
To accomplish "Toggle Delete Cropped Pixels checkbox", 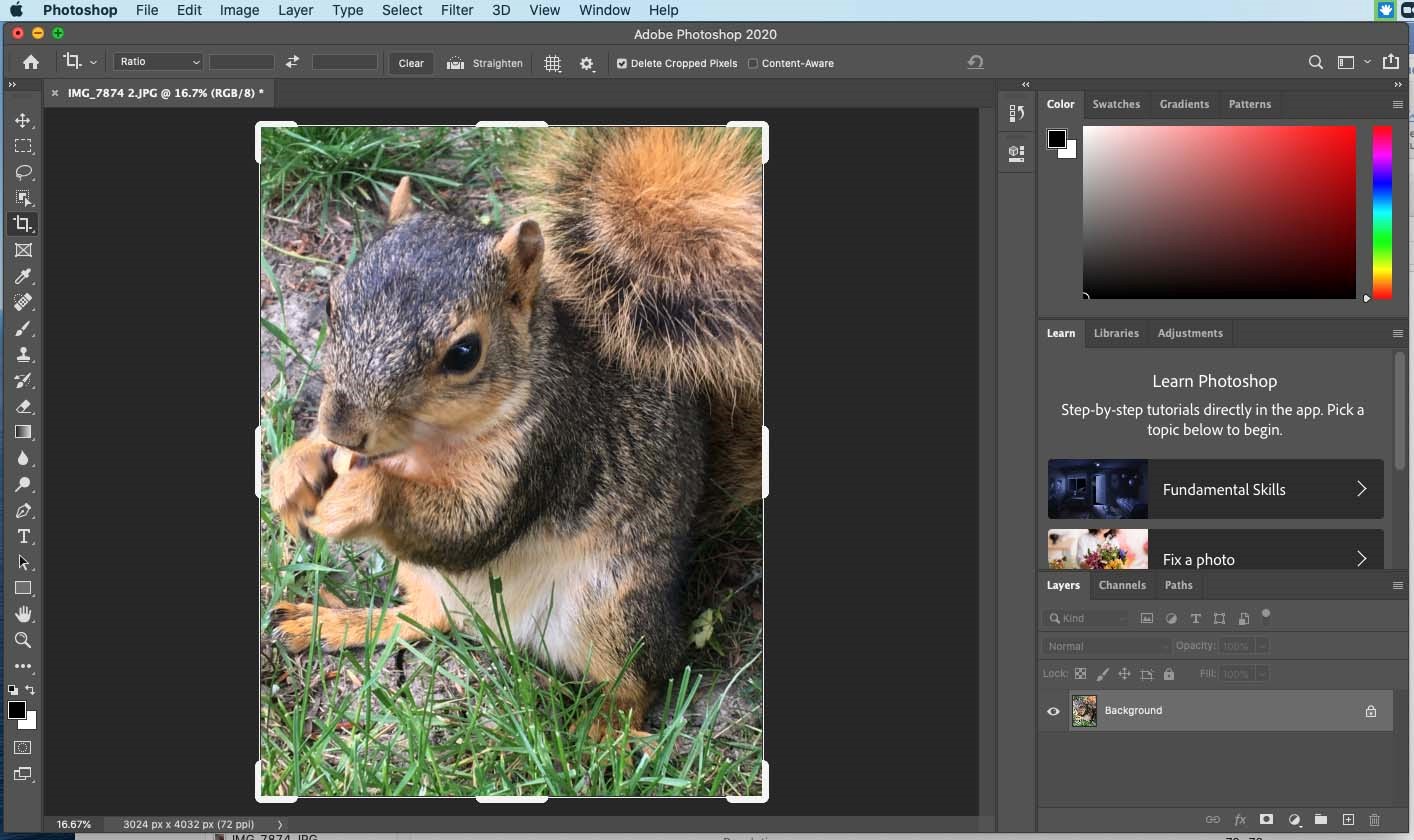I will tap(622, 63).
